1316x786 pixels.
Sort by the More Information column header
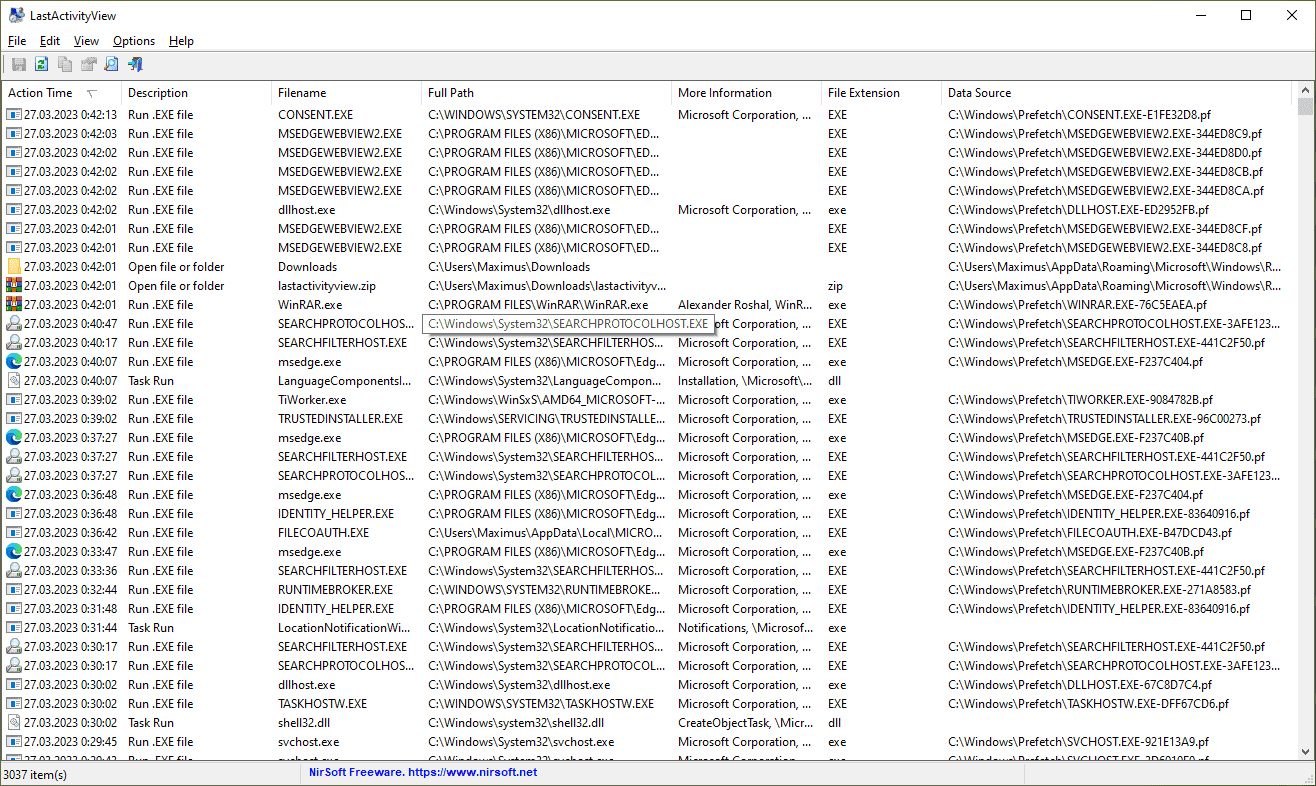tap(747, 93)
